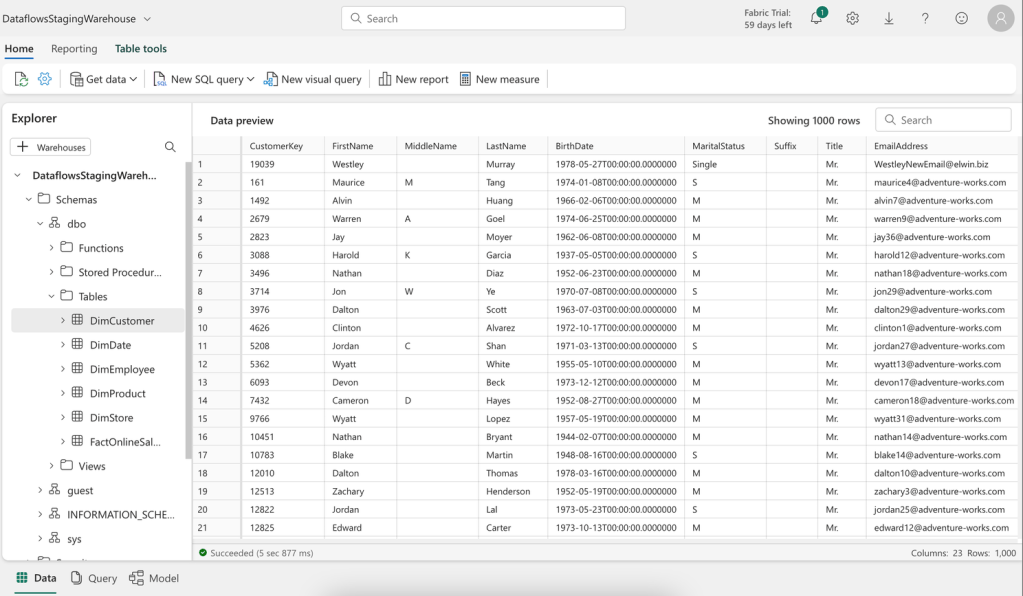Click the Stored Procedur... folder icon

(67, 271)
